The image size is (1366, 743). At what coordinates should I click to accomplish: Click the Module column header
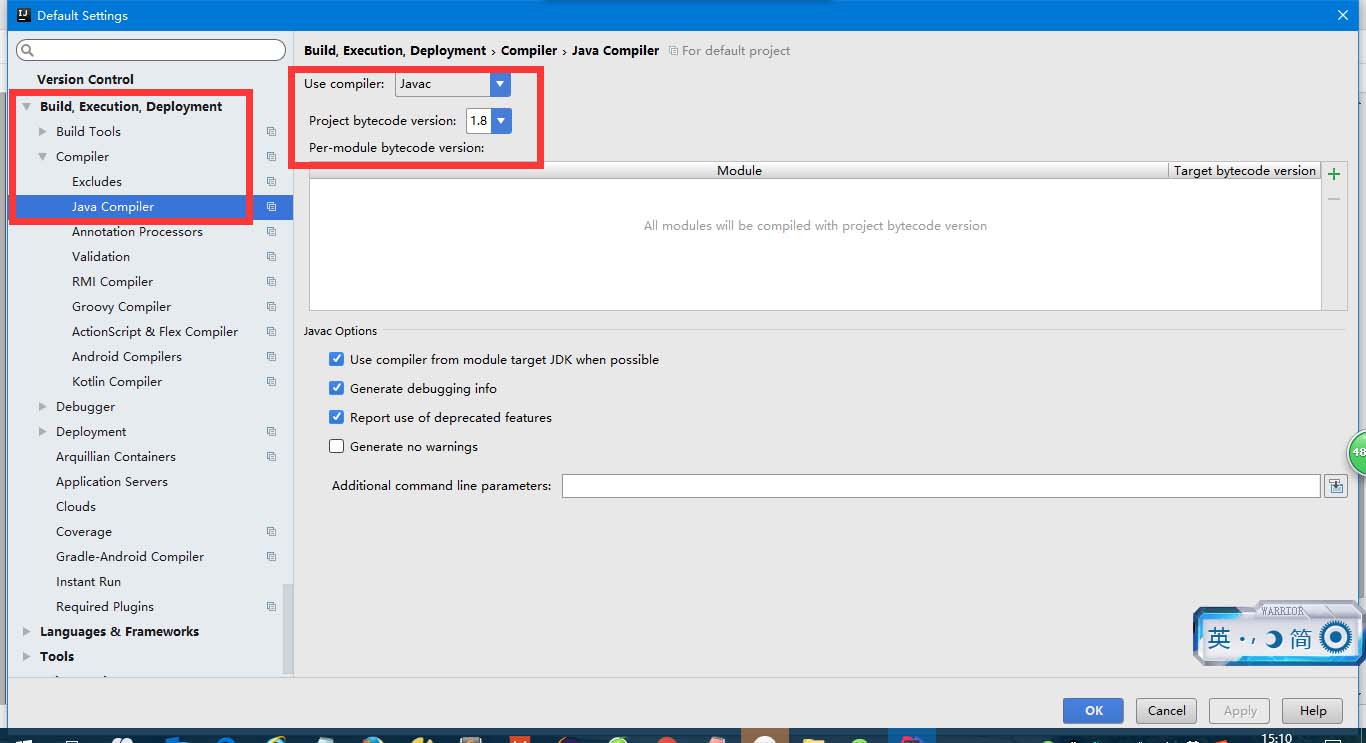point(739,171)
